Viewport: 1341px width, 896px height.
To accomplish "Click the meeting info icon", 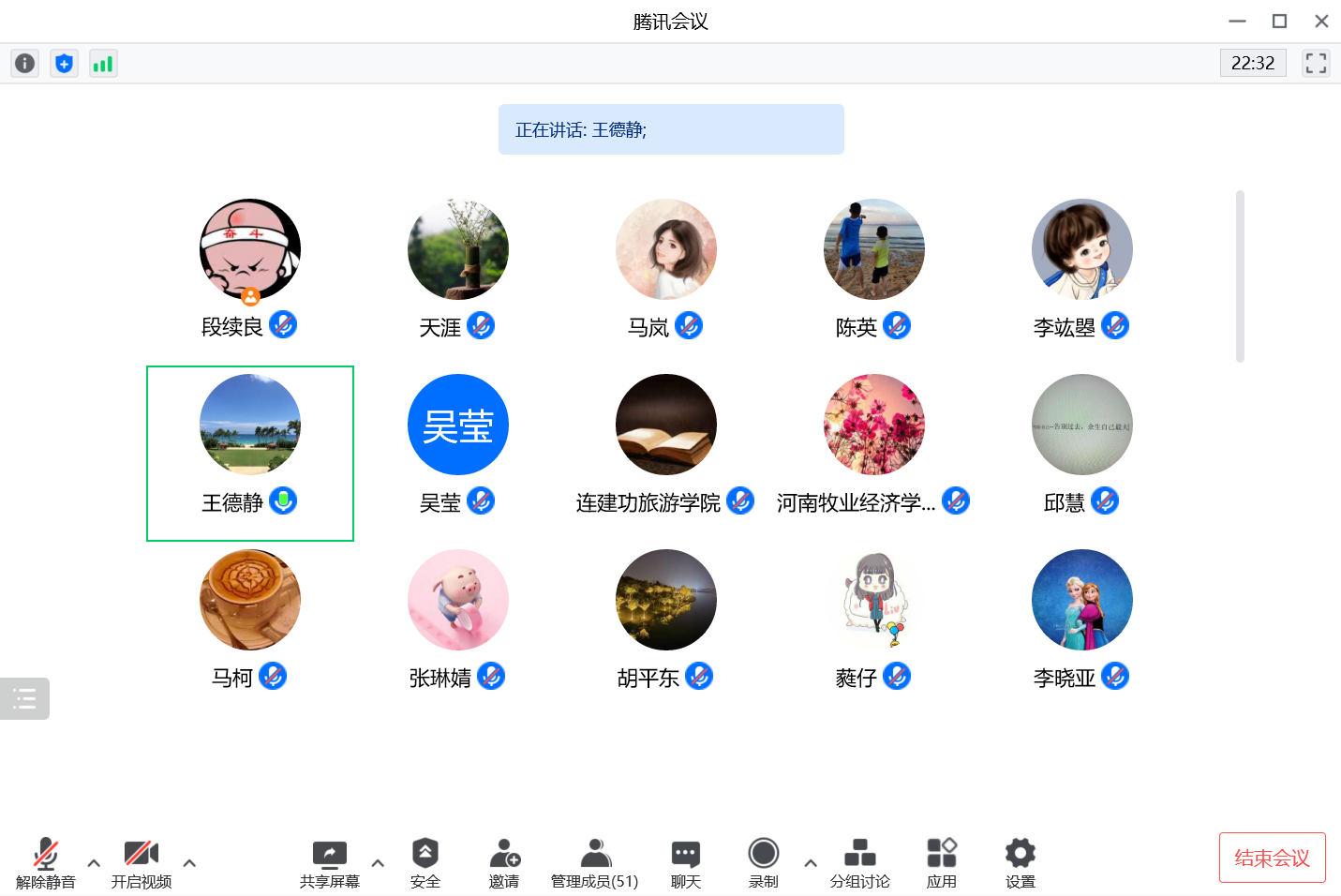I will [x=25, y=64].
